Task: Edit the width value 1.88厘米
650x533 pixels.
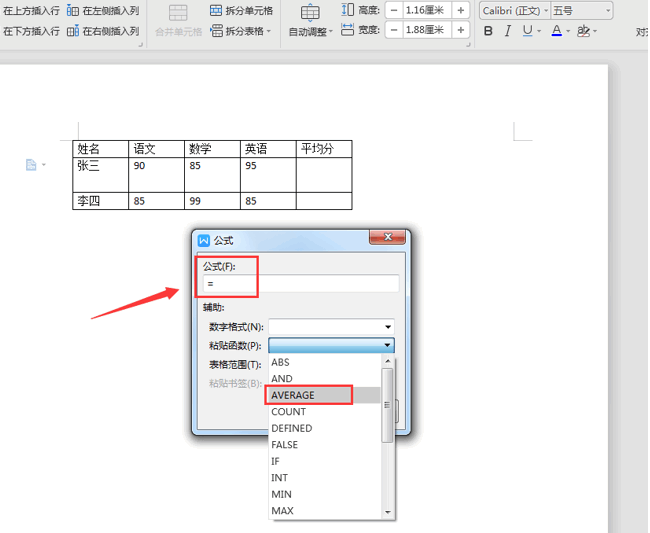Action: click(427, 30)
